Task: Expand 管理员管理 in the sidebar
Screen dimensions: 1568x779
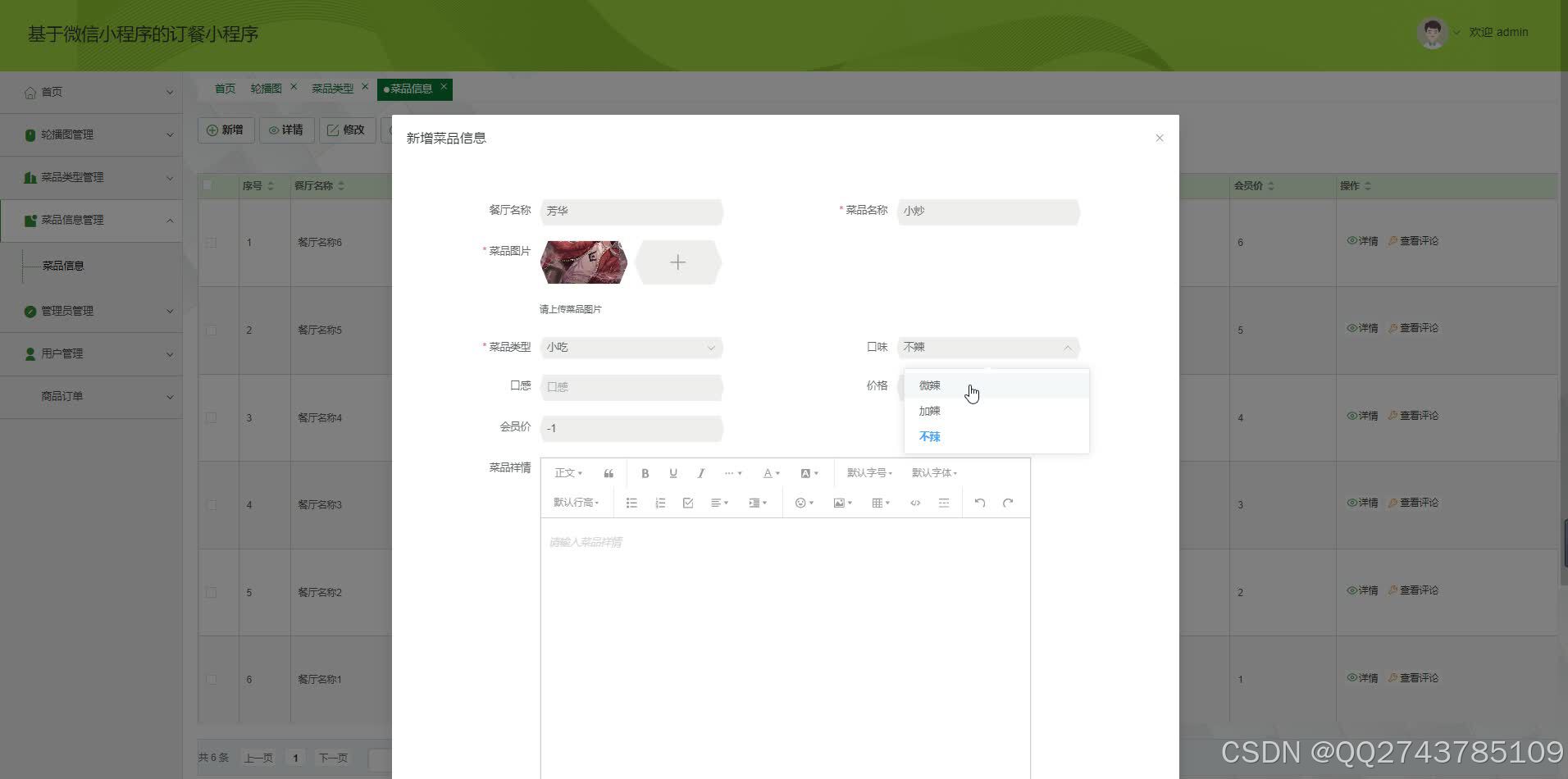Action: (x=91, y=312)
